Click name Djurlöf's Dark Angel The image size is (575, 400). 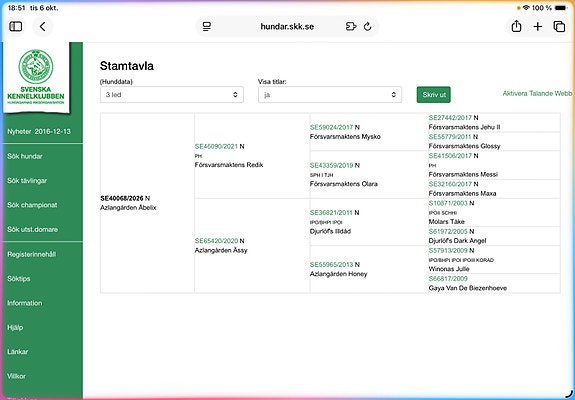457,241
